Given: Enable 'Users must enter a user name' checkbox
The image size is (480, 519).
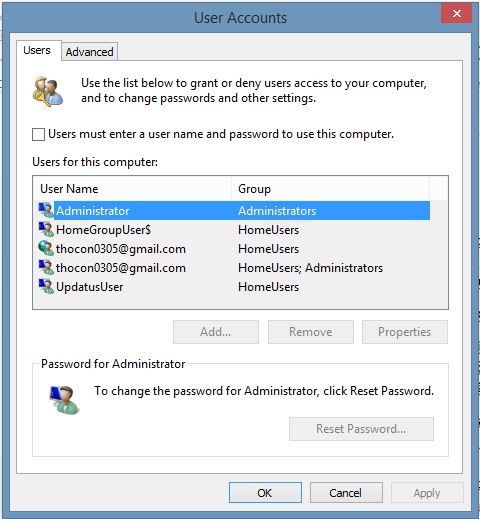Looking at the screenshot, I should [38, 135].
